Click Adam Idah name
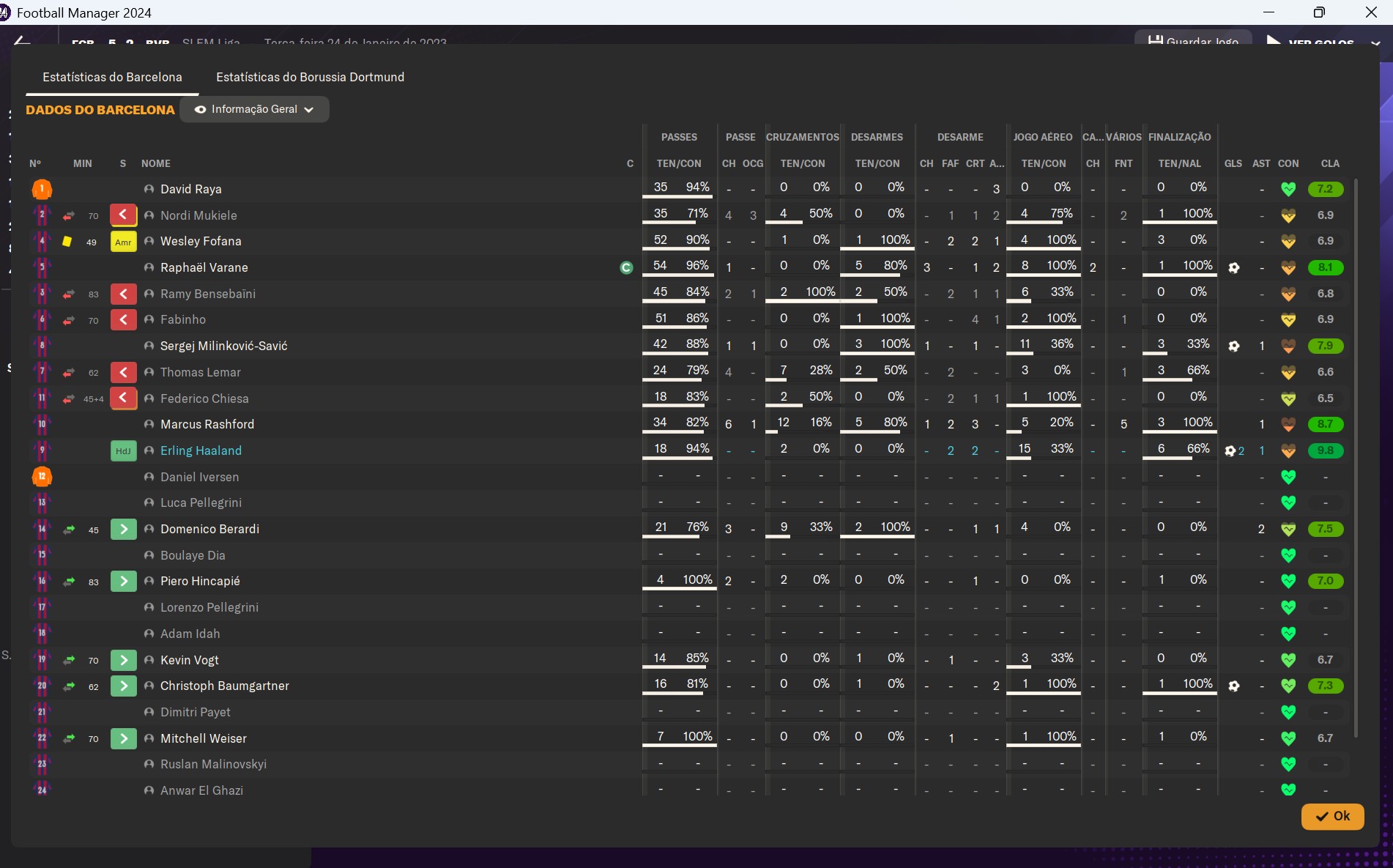The height and width of the screenshot is (868, 1393). click(190, 634)
